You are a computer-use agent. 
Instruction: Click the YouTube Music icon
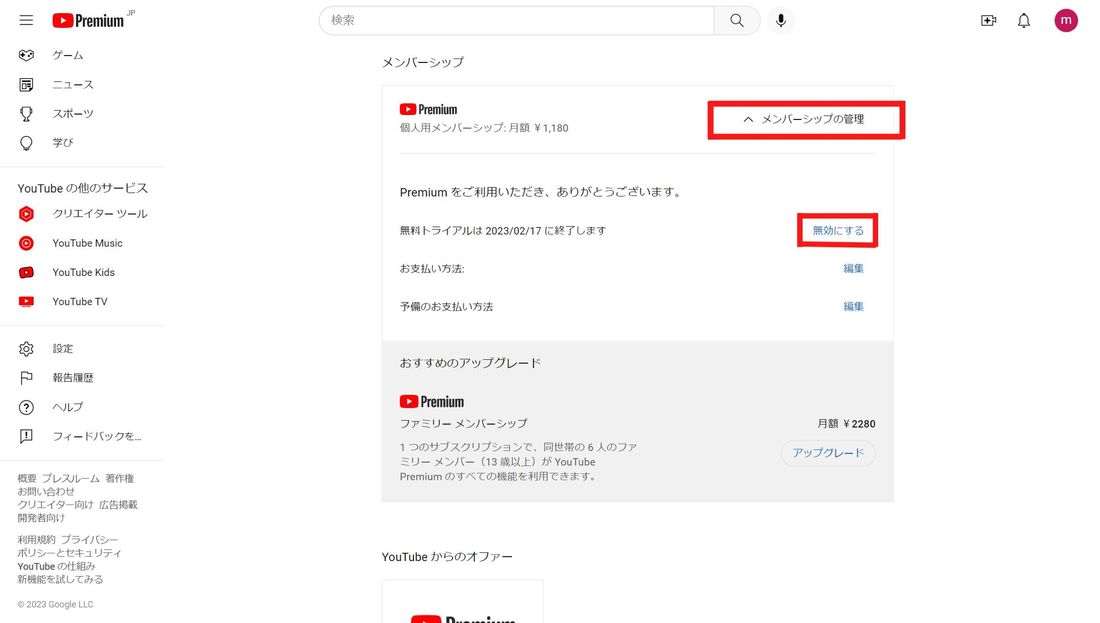pyautogui.click(x=26, y=243)
